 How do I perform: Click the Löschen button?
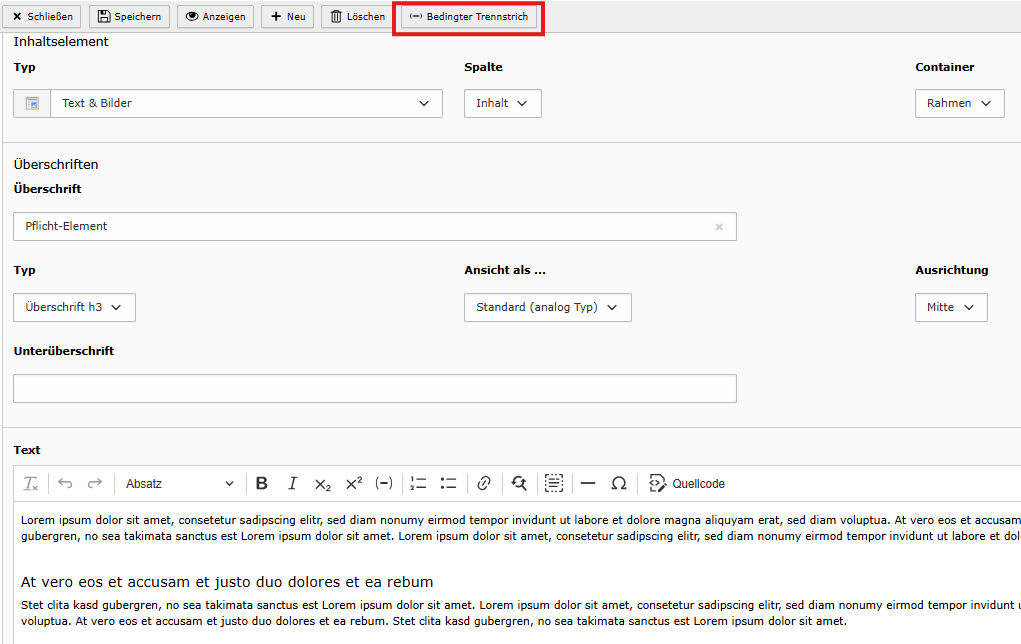[357, 17]
